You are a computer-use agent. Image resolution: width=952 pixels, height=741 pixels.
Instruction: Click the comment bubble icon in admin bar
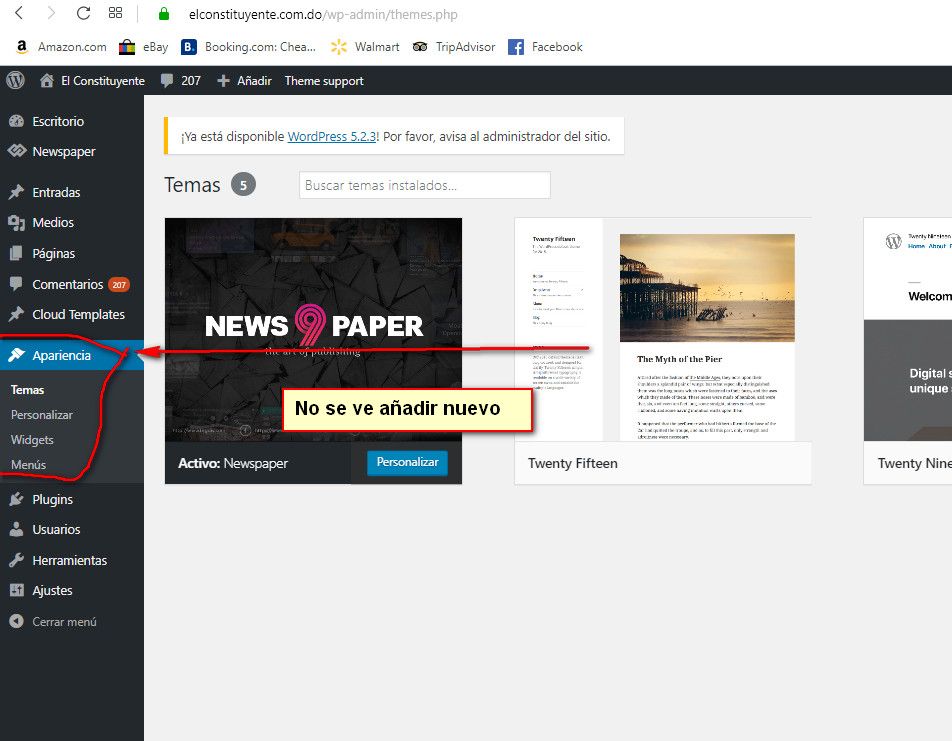pyautogui.click(x=167, y=81)
